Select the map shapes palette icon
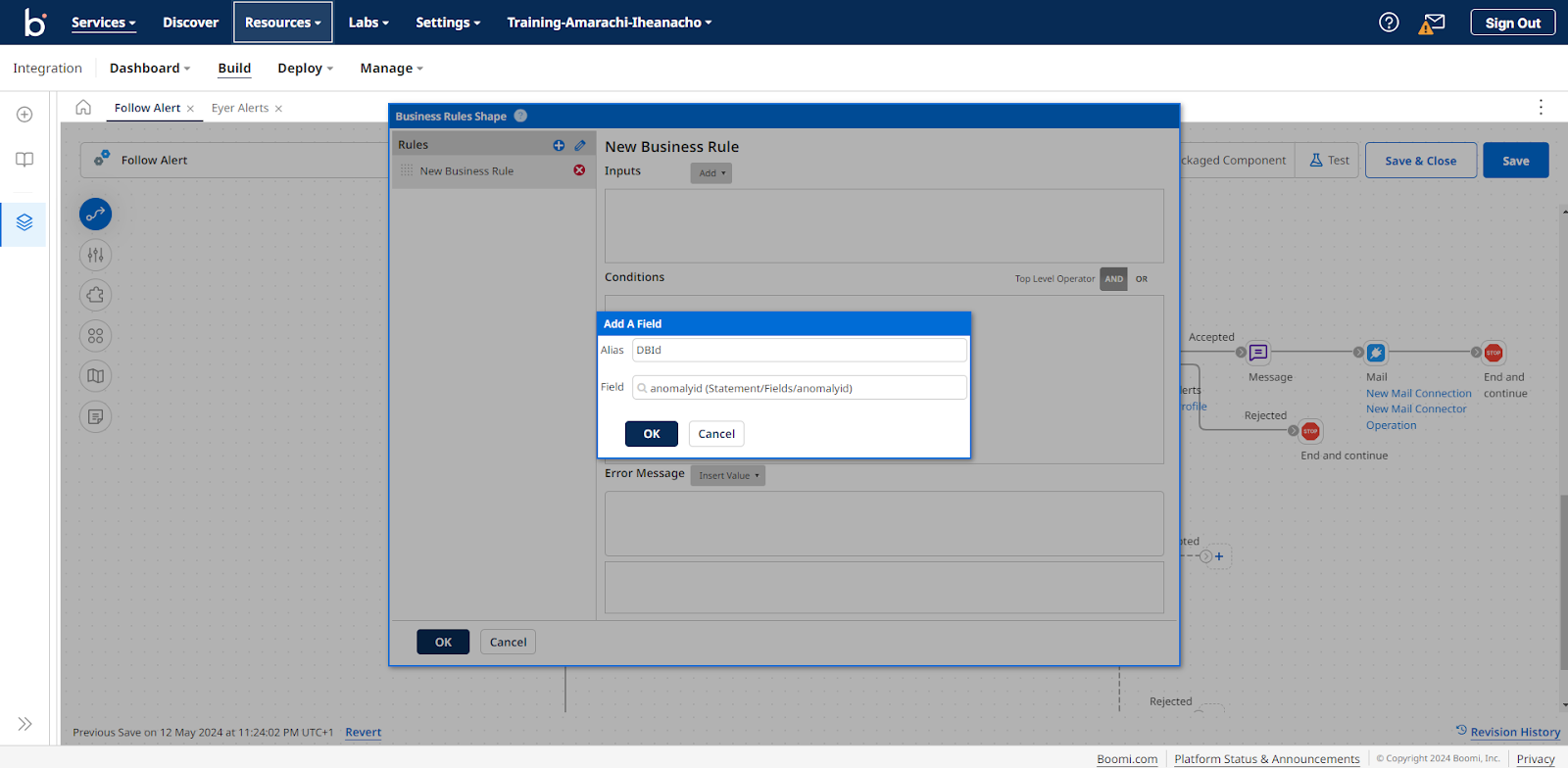 click(x=95, y=376)
